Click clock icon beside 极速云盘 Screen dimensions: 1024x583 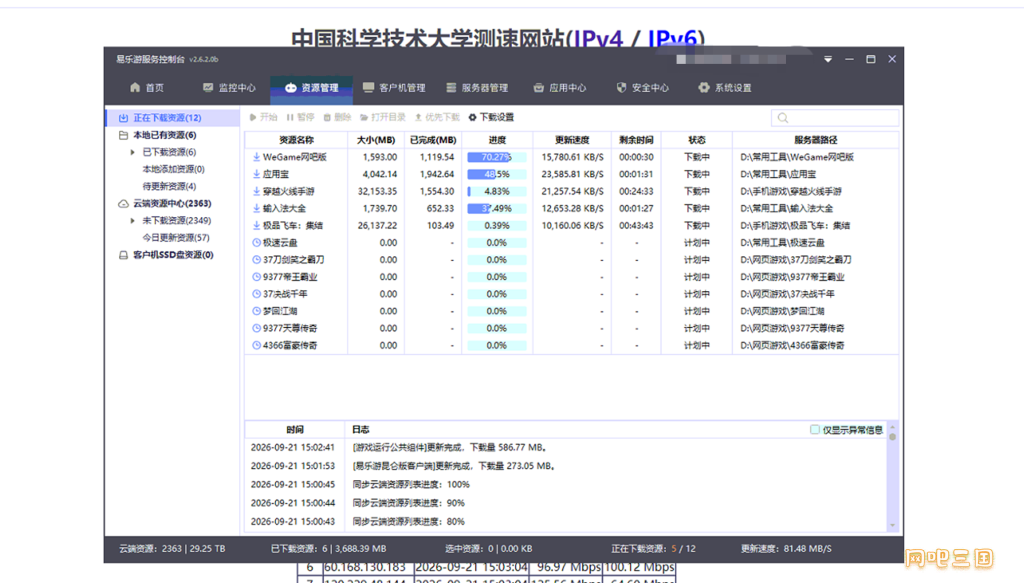[256, 243]
